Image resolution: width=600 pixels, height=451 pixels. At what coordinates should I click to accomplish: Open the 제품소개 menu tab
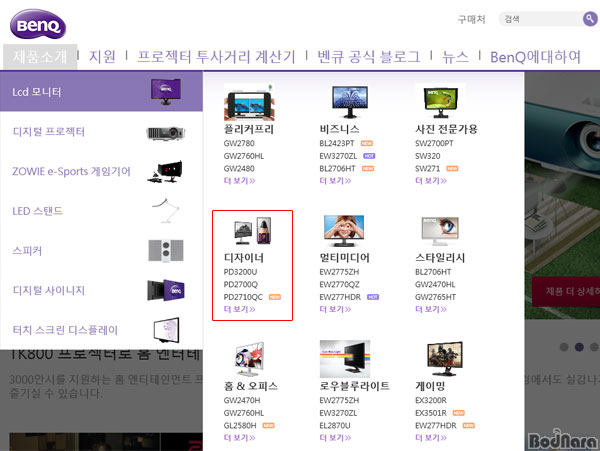(40, 57)
